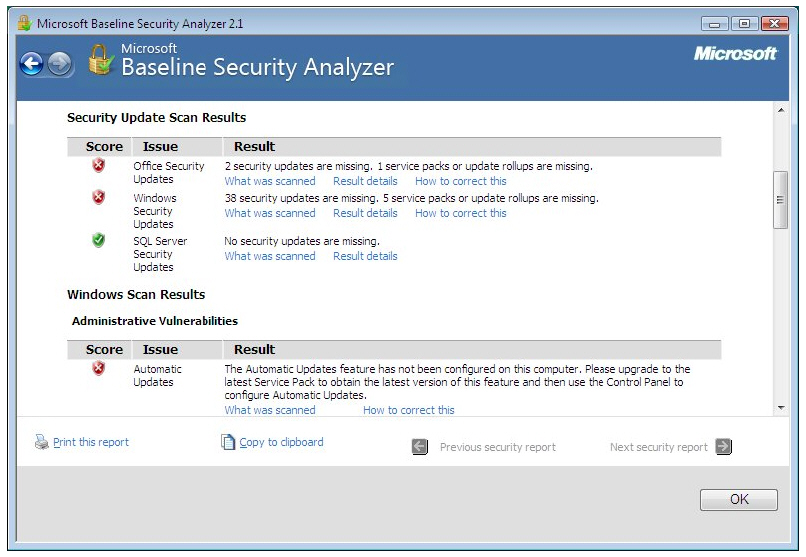Click the grey Forward arrow button
806x557 pixels.
pyautogui.click(x=60, y=65)
